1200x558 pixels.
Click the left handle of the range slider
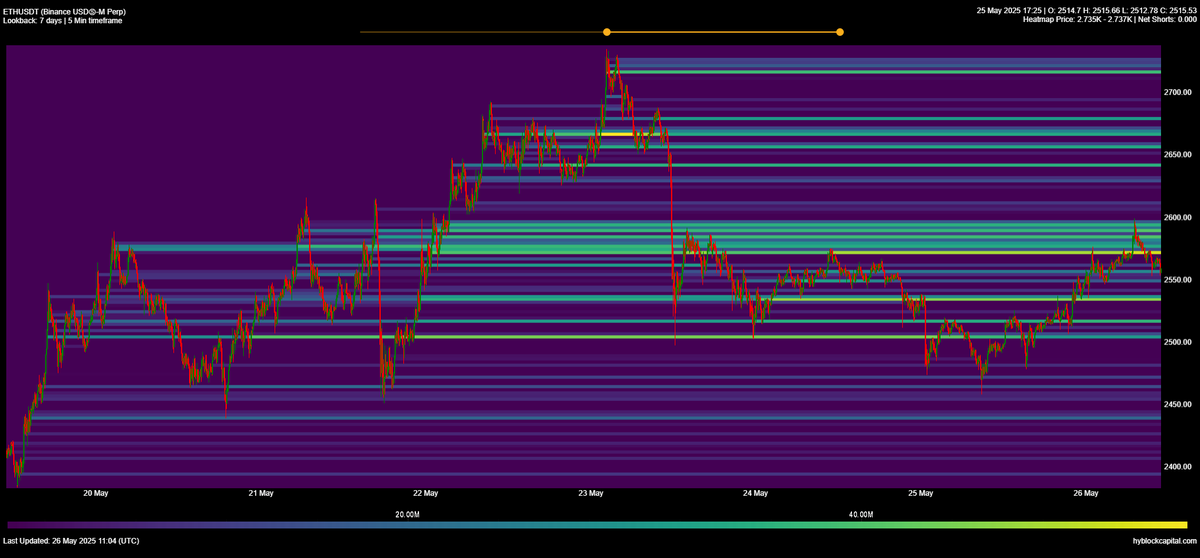click(607, 32)
